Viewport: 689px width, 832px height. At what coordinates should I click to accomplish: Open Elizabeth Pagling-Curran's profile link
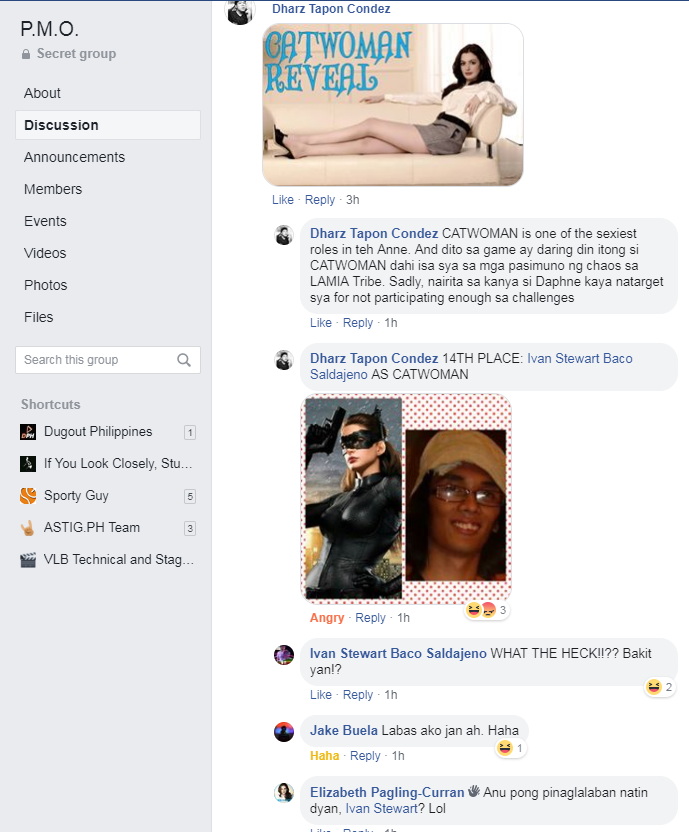[387, 793]
